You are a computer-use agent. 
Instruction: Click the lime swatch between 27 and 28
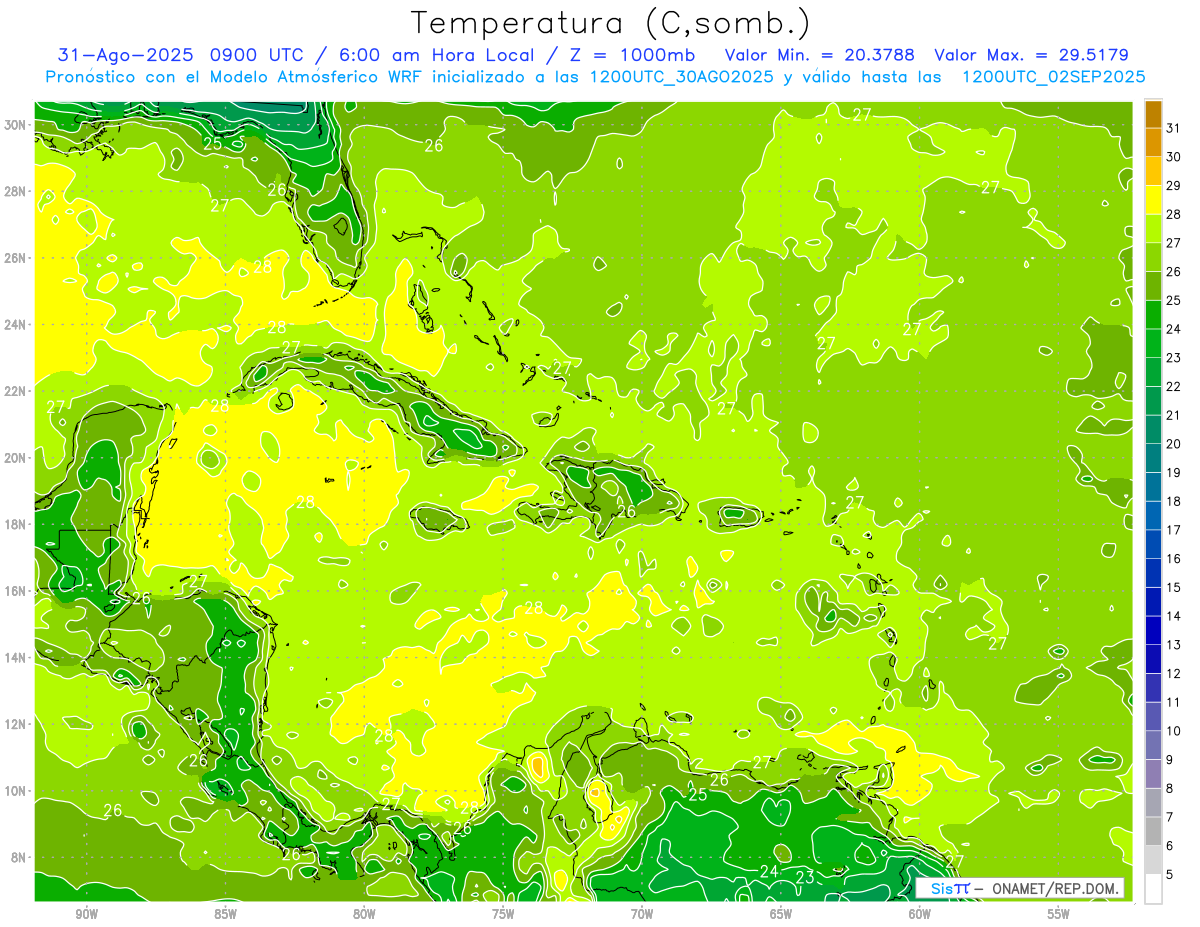click(x=1153, y=228)
